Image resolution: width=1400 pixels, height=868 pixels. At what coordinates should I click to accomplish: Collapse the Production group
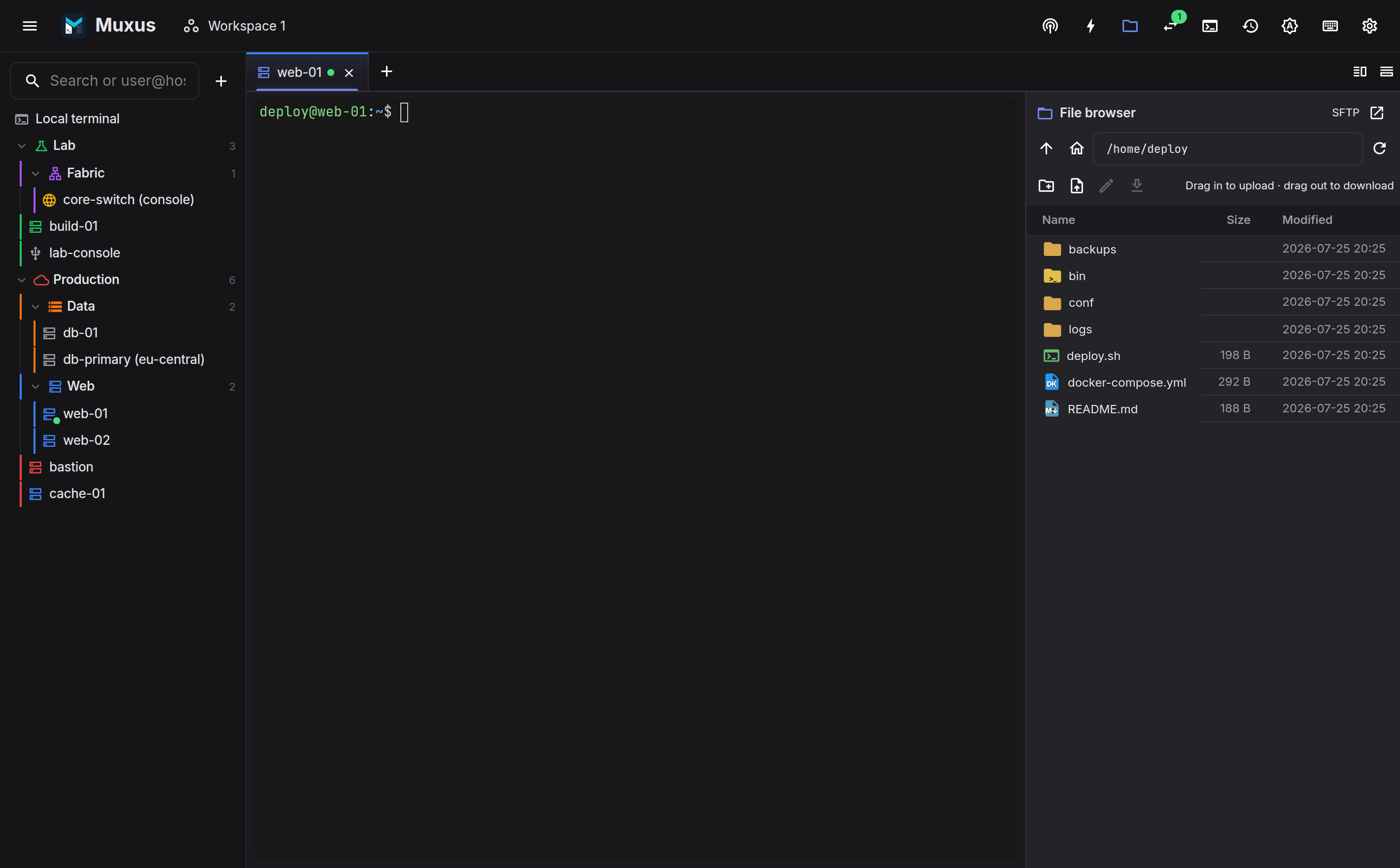coord(22,280)
